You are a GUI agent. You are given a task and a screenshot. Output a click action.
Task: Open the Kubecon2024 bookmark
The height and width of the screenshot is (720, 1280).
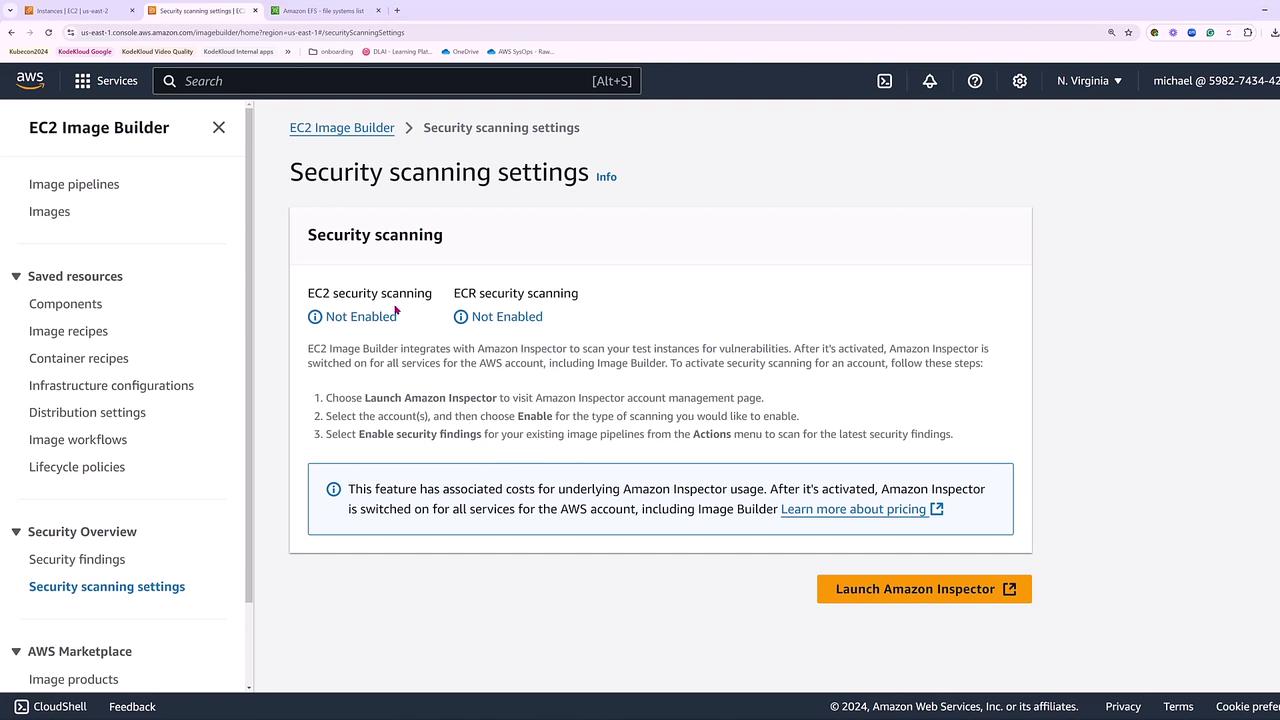[28, 51]
